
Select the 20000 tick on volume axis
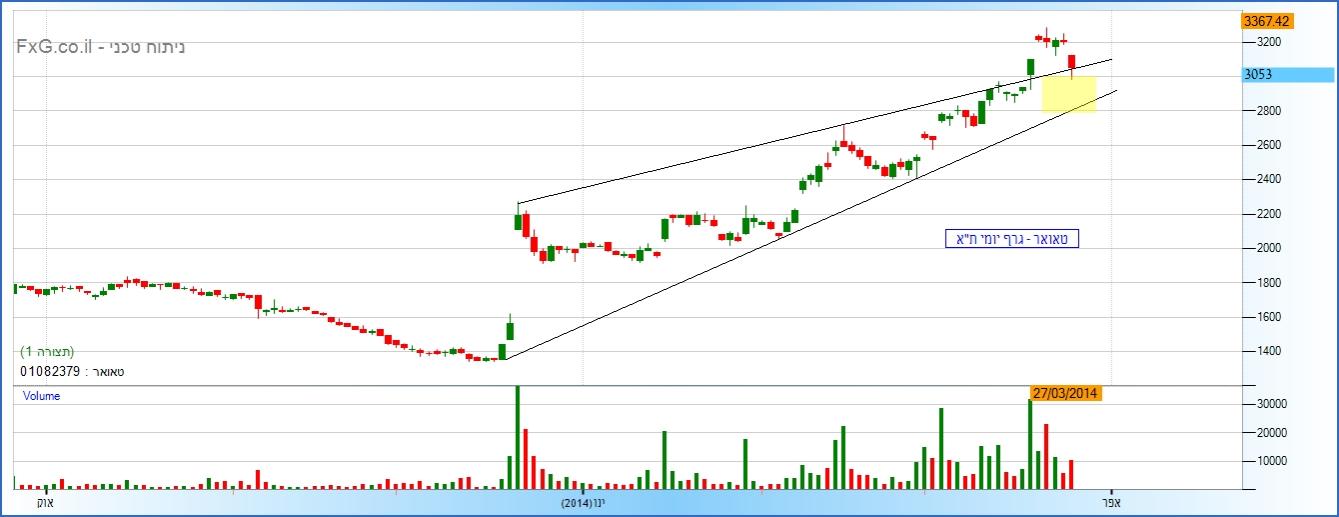[x=1273, y=433]
